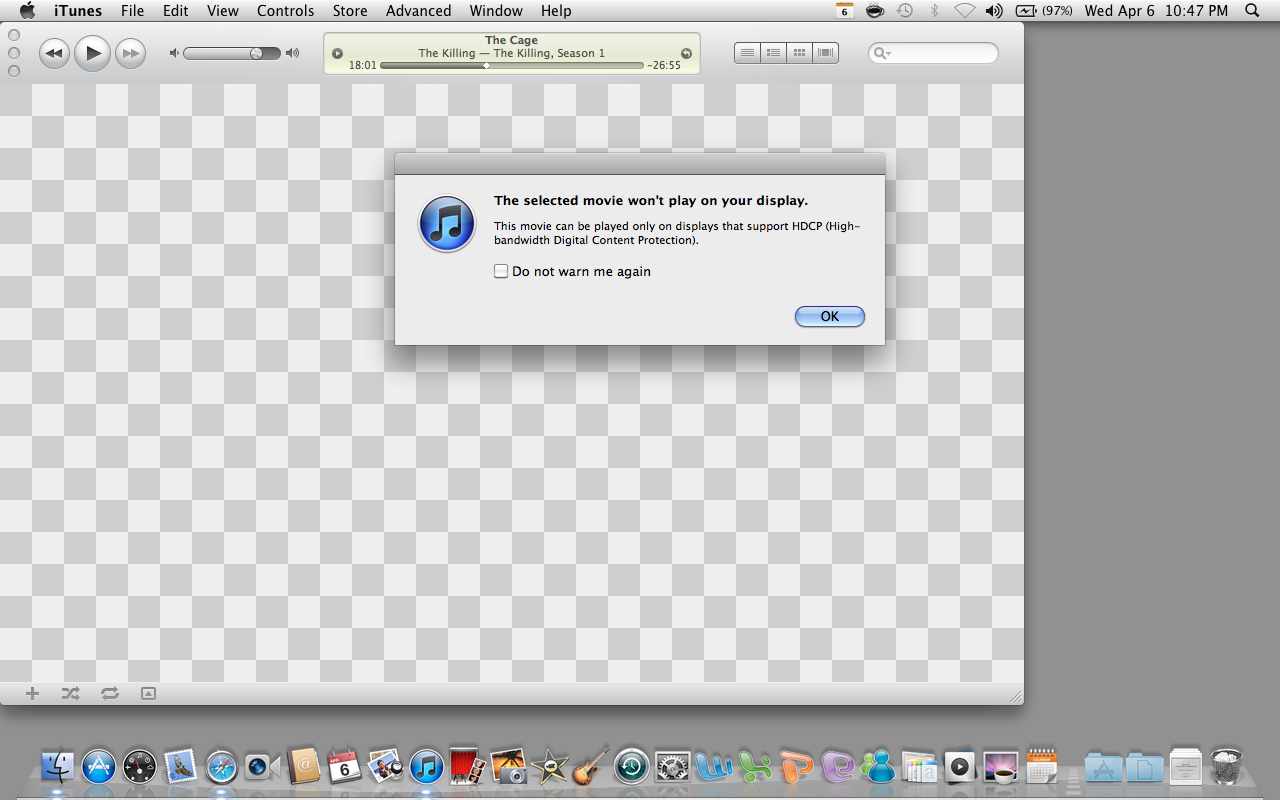The image size is (1280, 800).
Task: Open the File menu
Action: (x=132, y=11)
